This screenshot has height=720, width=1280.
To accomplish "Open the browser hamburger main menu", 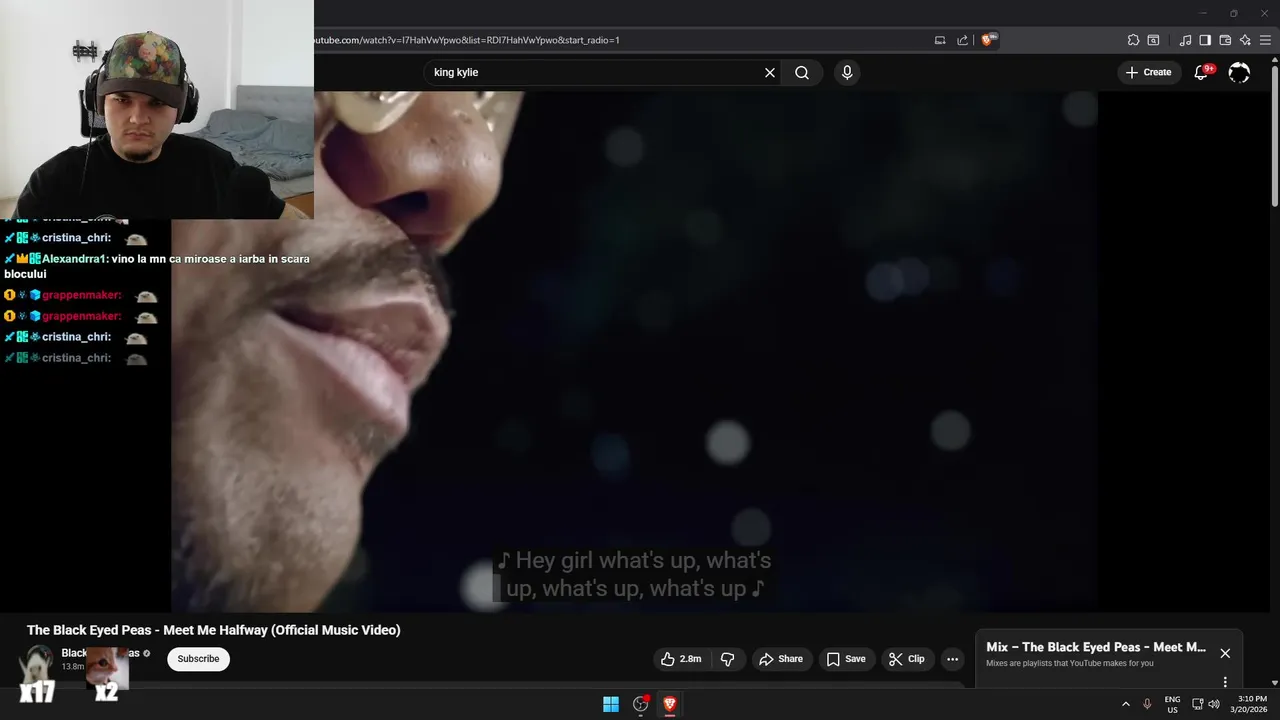I will (1265, 40).
